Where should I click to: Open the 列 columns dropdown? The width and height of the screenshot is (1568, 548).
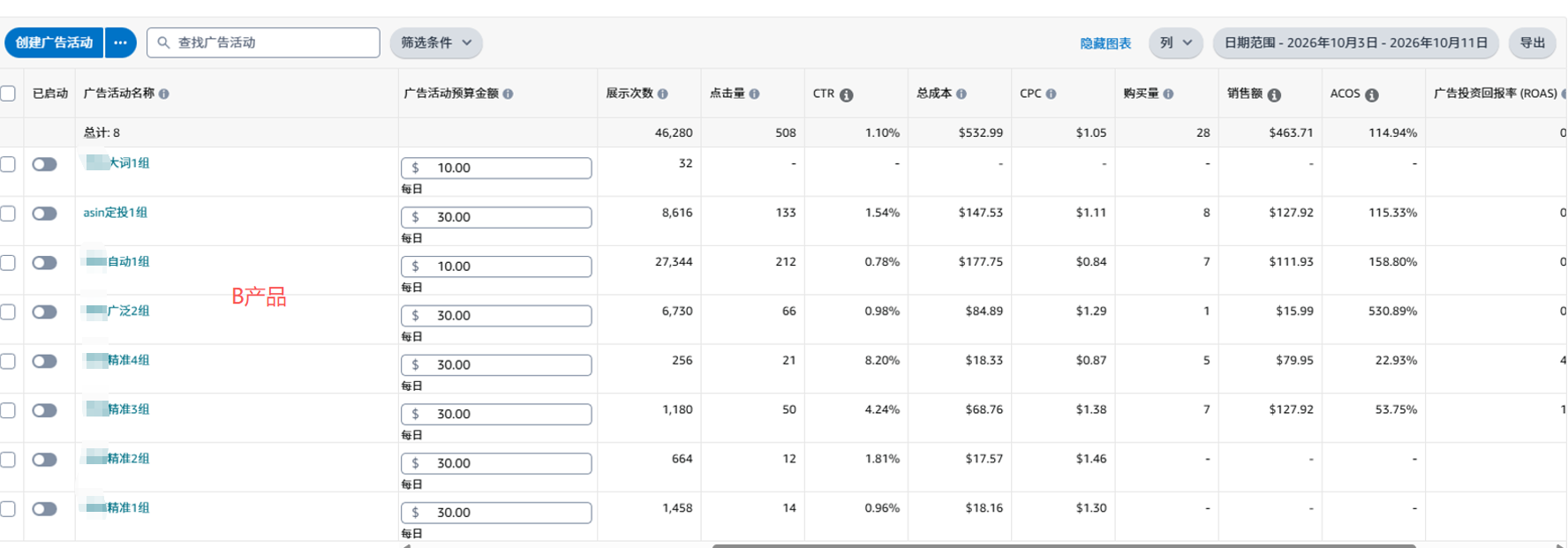[x=1176, y=42]
